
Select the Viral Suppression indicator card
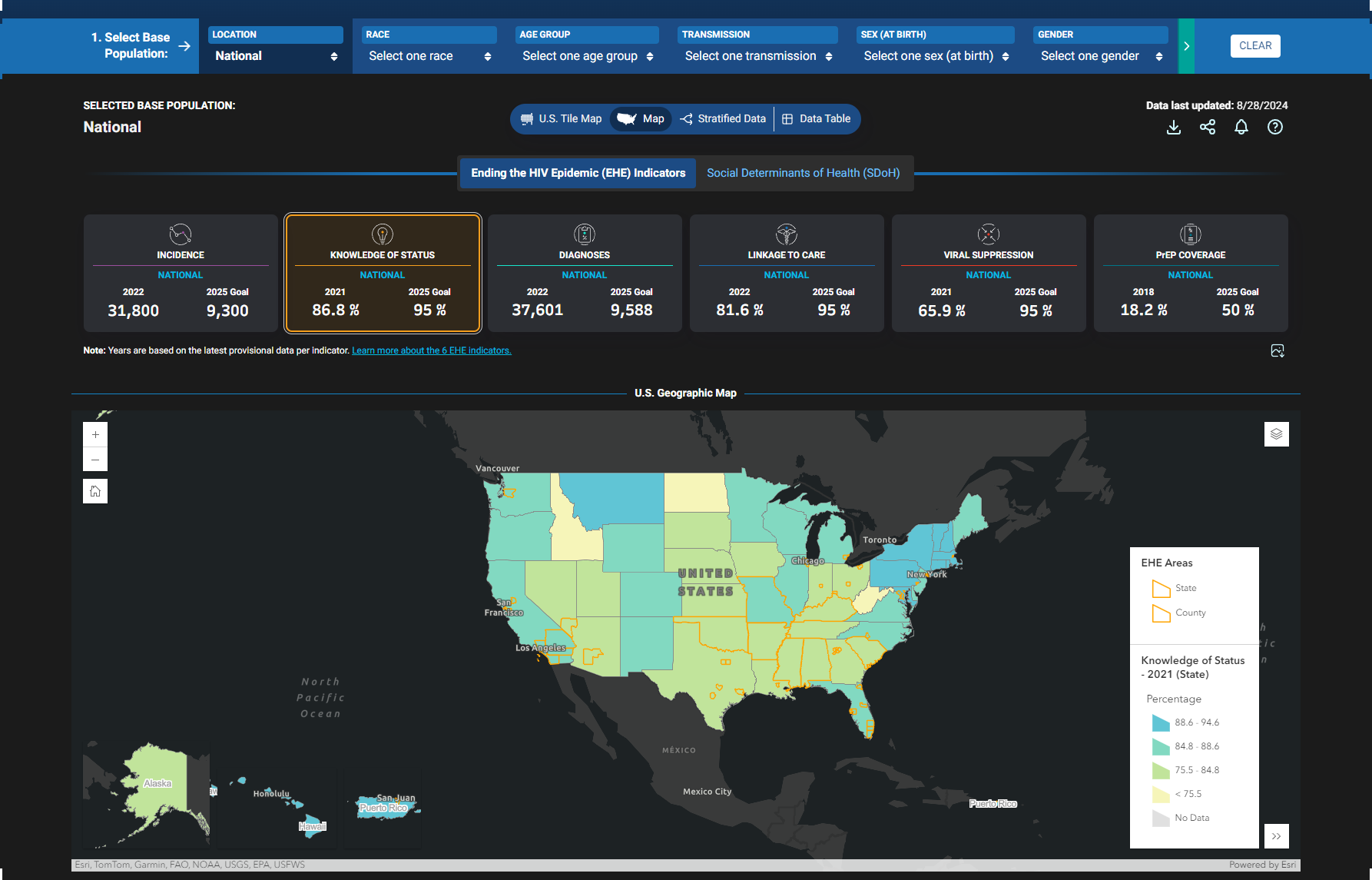[989, 273]
